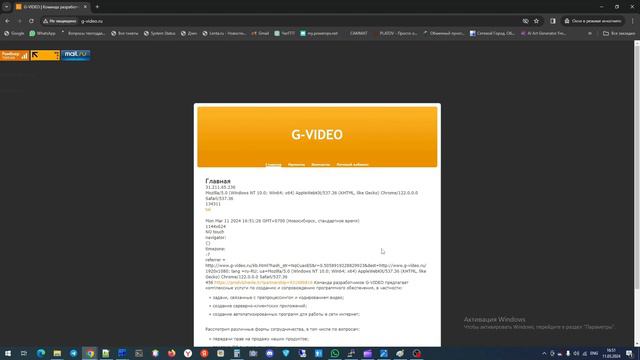Select the first tab in the G-VIDEO site menu
Image resolution: width=640 pixels, height=360 pixels.
pos(273,164)
